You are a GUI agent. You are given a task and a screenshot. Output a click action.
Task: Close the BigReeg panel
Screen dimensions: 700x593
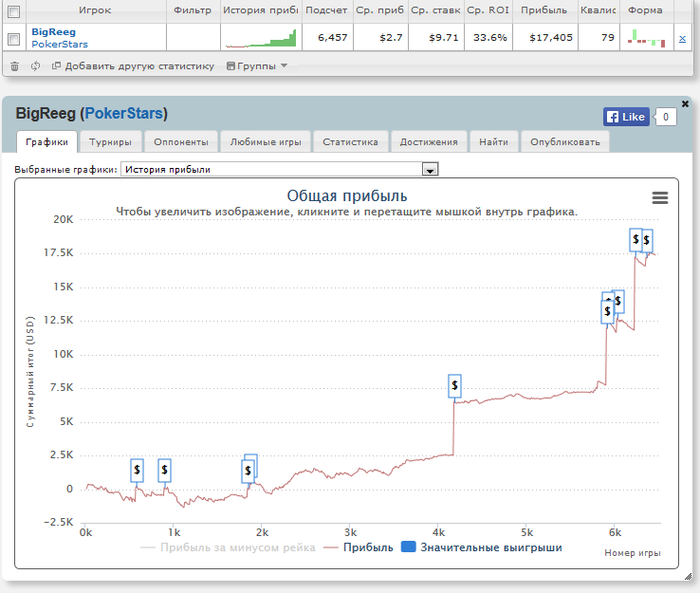coord(685,104)
